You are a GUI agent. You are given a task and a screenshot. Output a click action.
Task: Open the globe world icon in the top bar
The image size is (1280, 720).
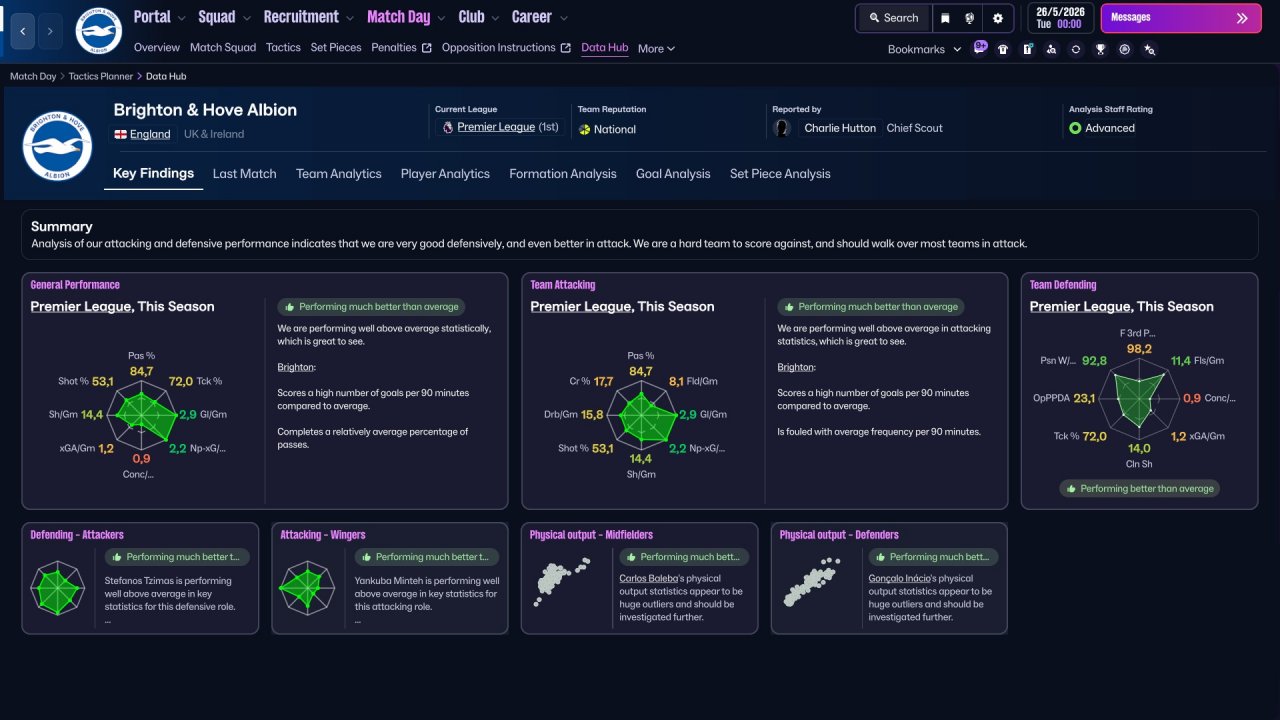970,18
